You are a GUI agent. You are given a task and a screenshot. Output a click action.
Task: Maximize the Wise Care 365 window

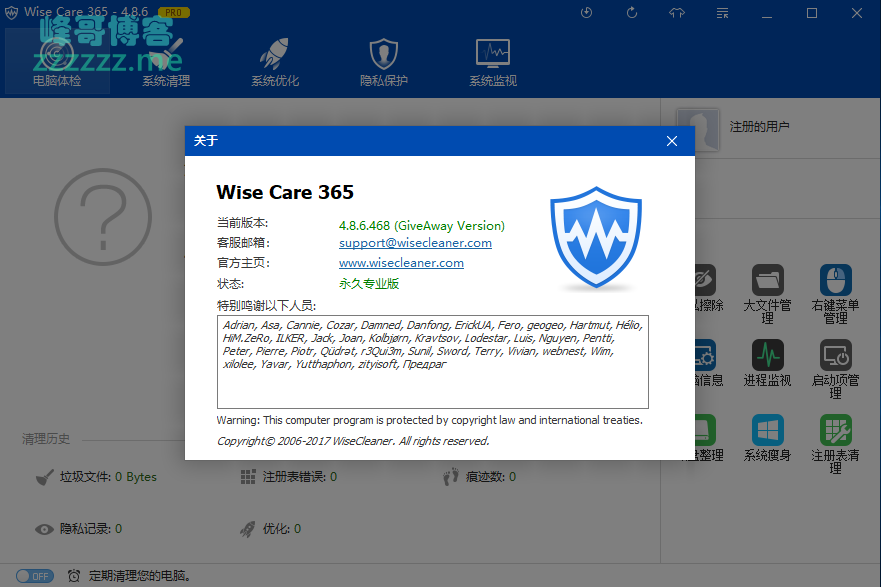[x=812, y=13]
